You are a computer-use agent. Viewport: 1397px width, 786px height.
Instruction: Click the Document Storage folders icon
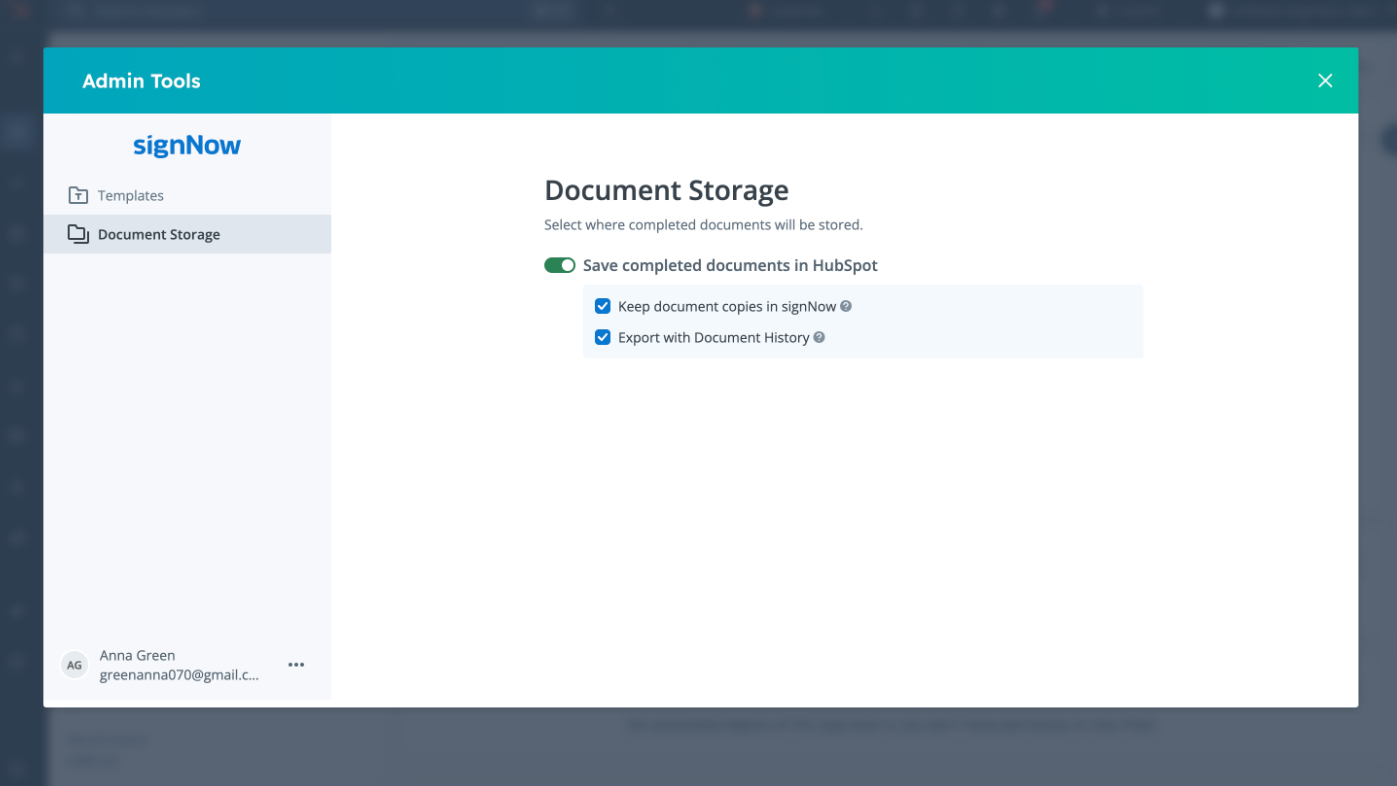(x=78, y=234)
